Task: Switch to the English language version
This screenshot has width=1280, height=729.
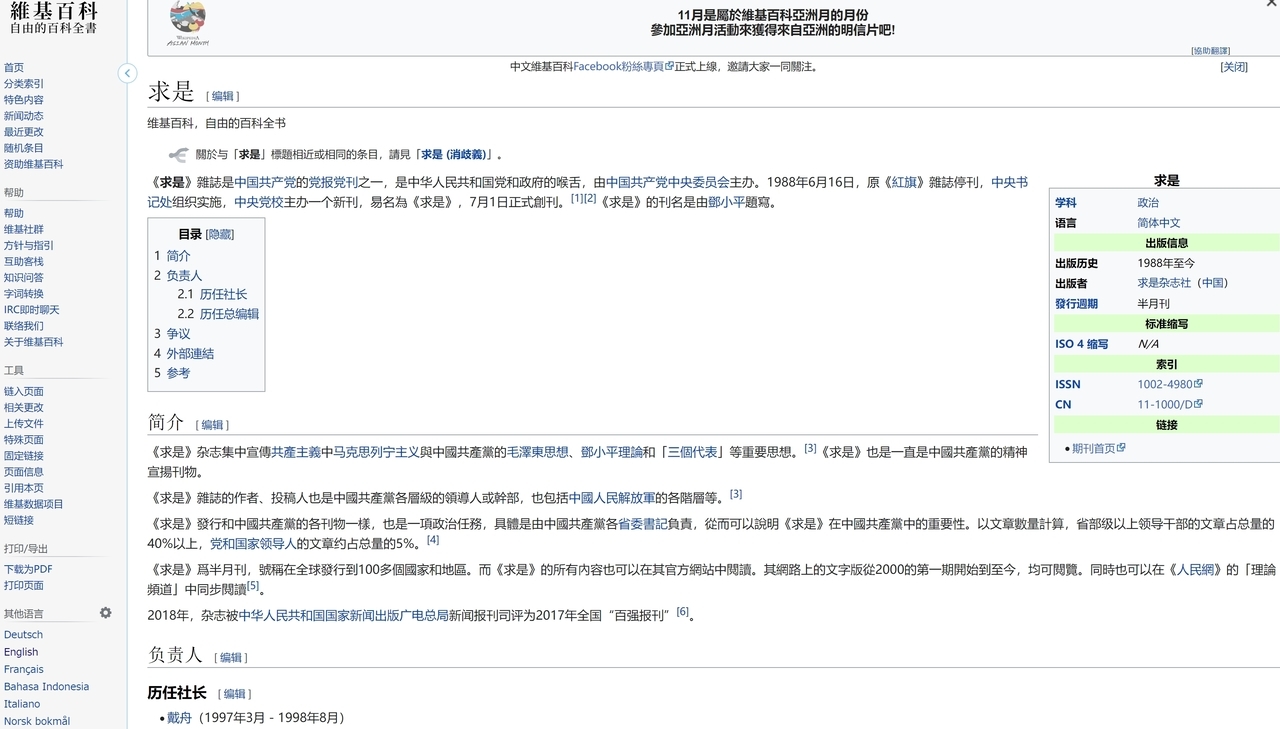Action: pyautogui.click(x=21, y=652)
